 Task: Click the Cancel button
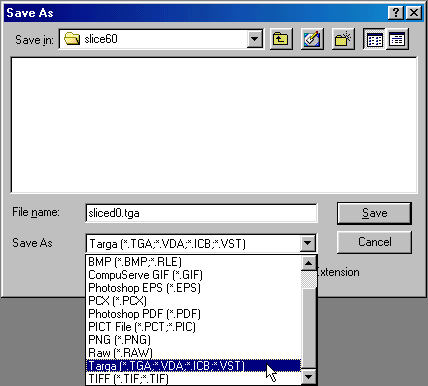click(x=374, y=242)
